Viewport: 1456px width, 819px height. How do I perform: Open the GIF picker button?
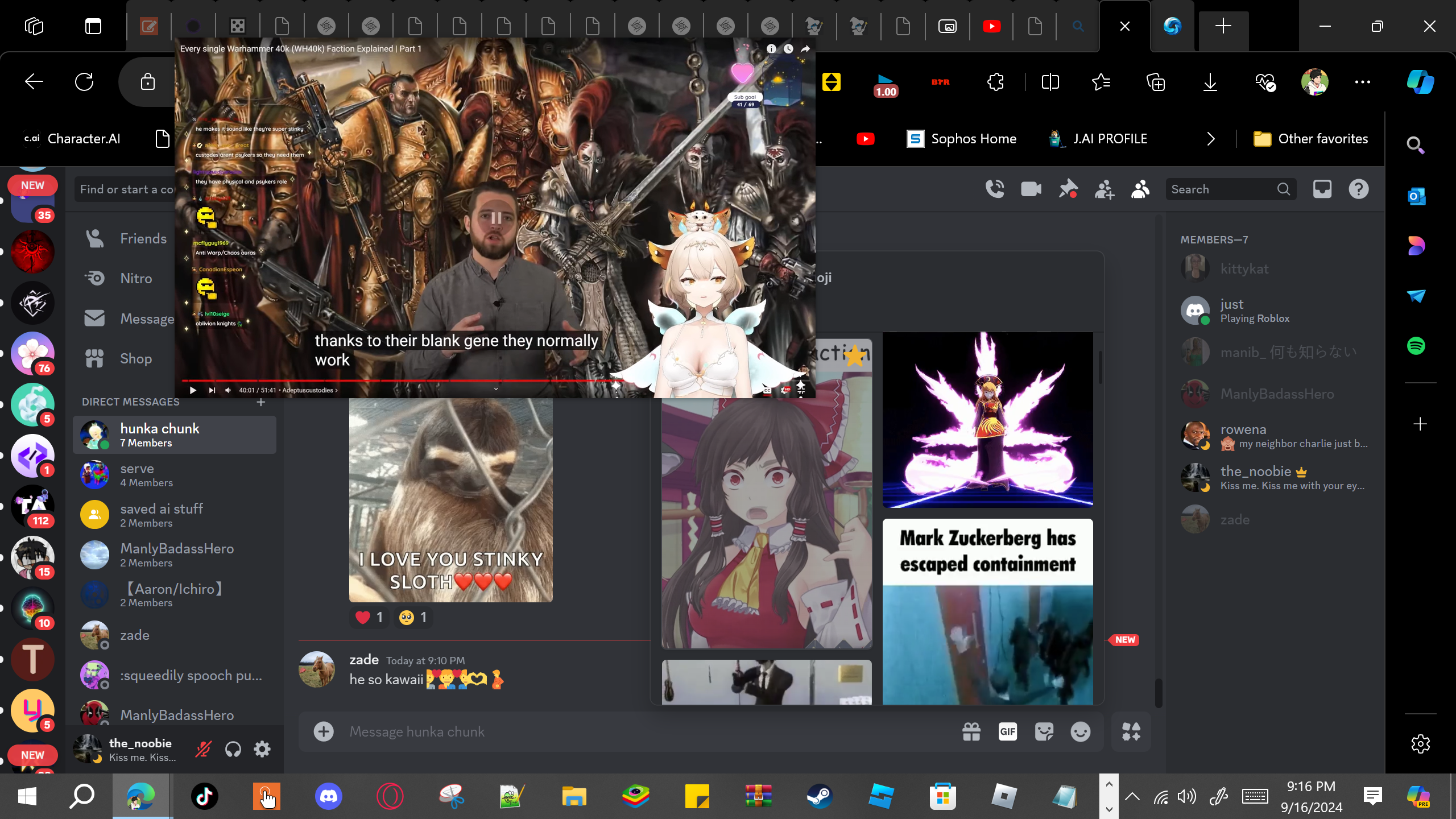point(1008,732)
